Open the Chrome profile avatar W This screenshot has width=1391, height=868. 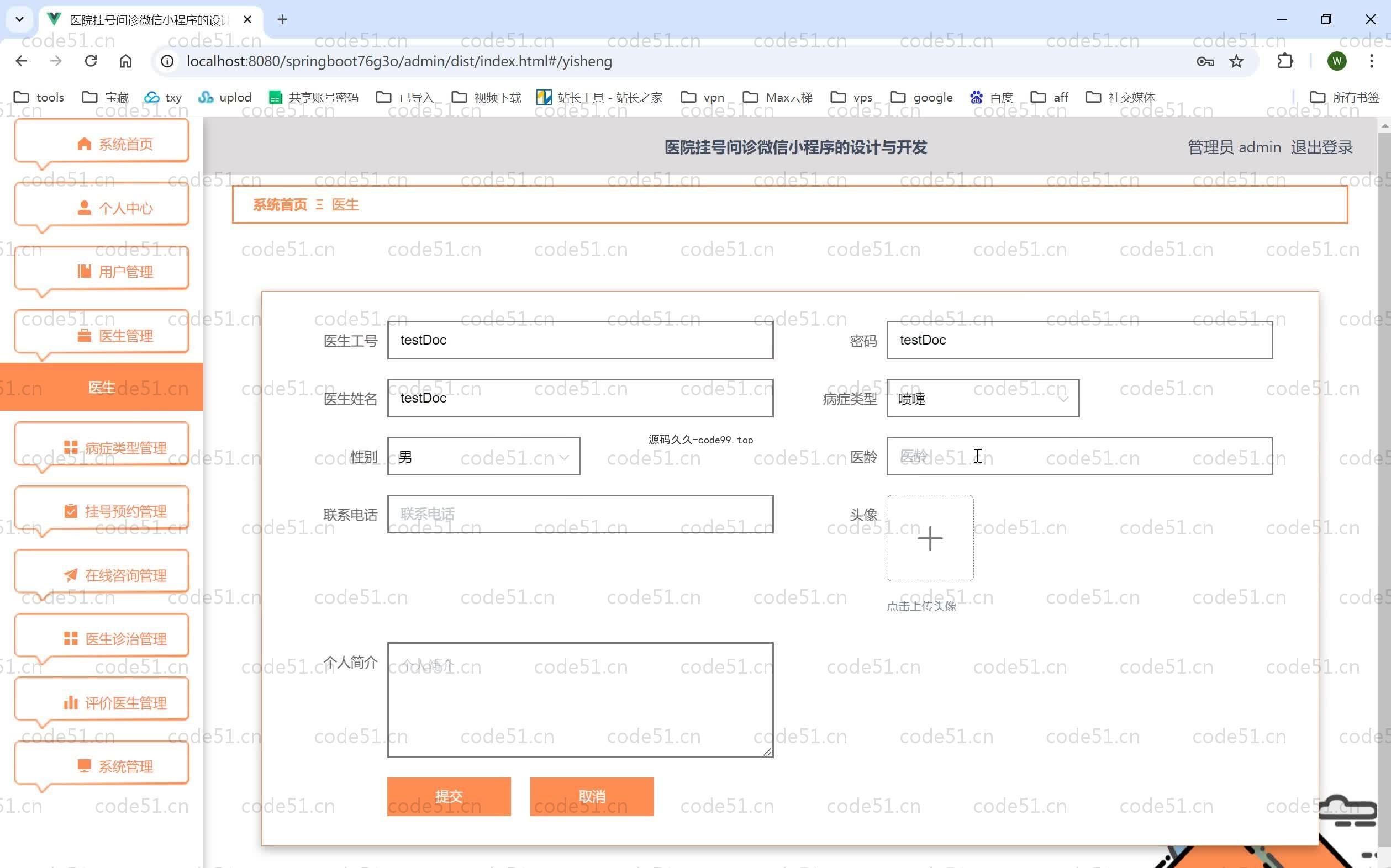1336,61
